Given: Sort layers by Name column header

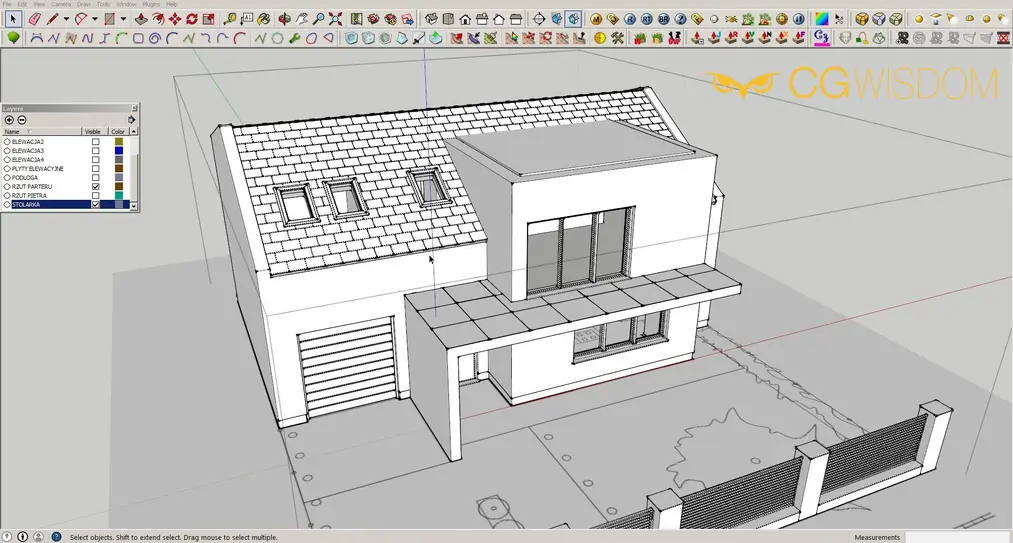Looking at the screenshot, I should click(x=42, y=132).
